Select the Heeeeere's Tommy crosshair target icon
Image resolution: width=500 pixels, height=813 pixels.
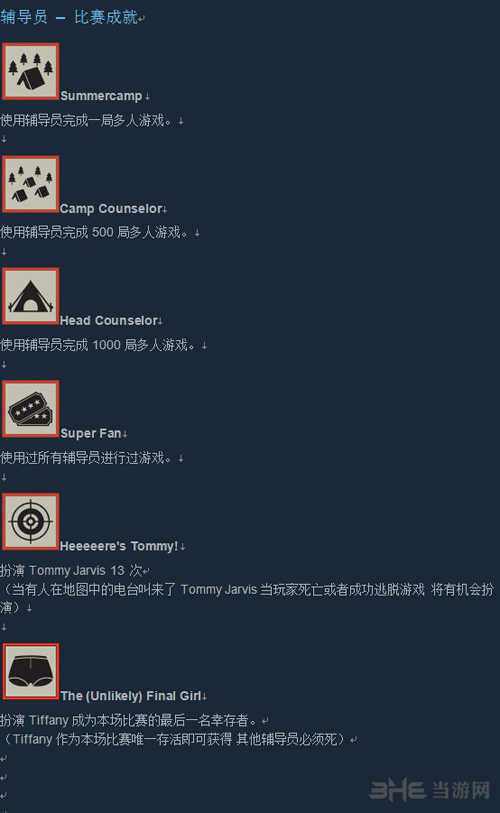click(30, 522)
